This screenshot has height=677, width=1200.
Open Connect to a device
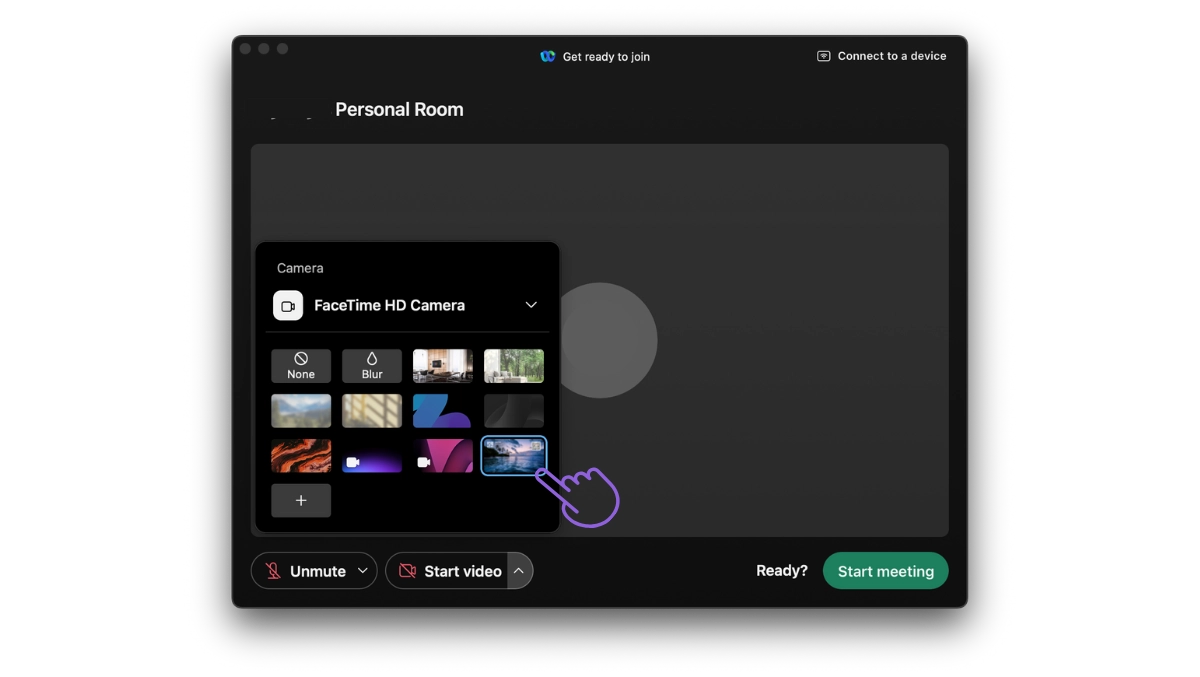pos(890,56)
